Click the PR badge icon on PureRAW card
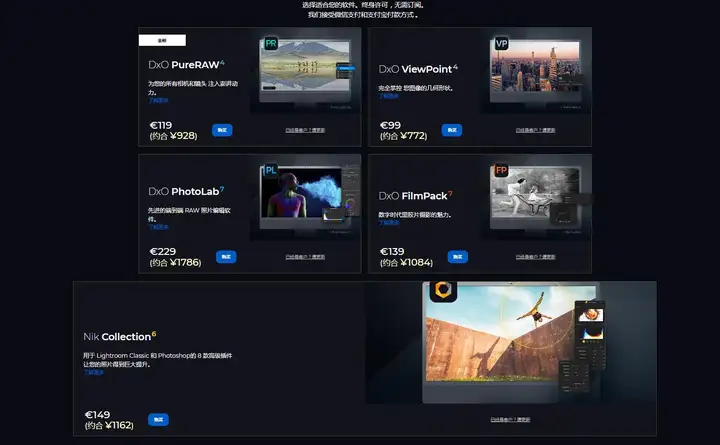The height and width of the screenshot is (445, 720). click(271, 44)
